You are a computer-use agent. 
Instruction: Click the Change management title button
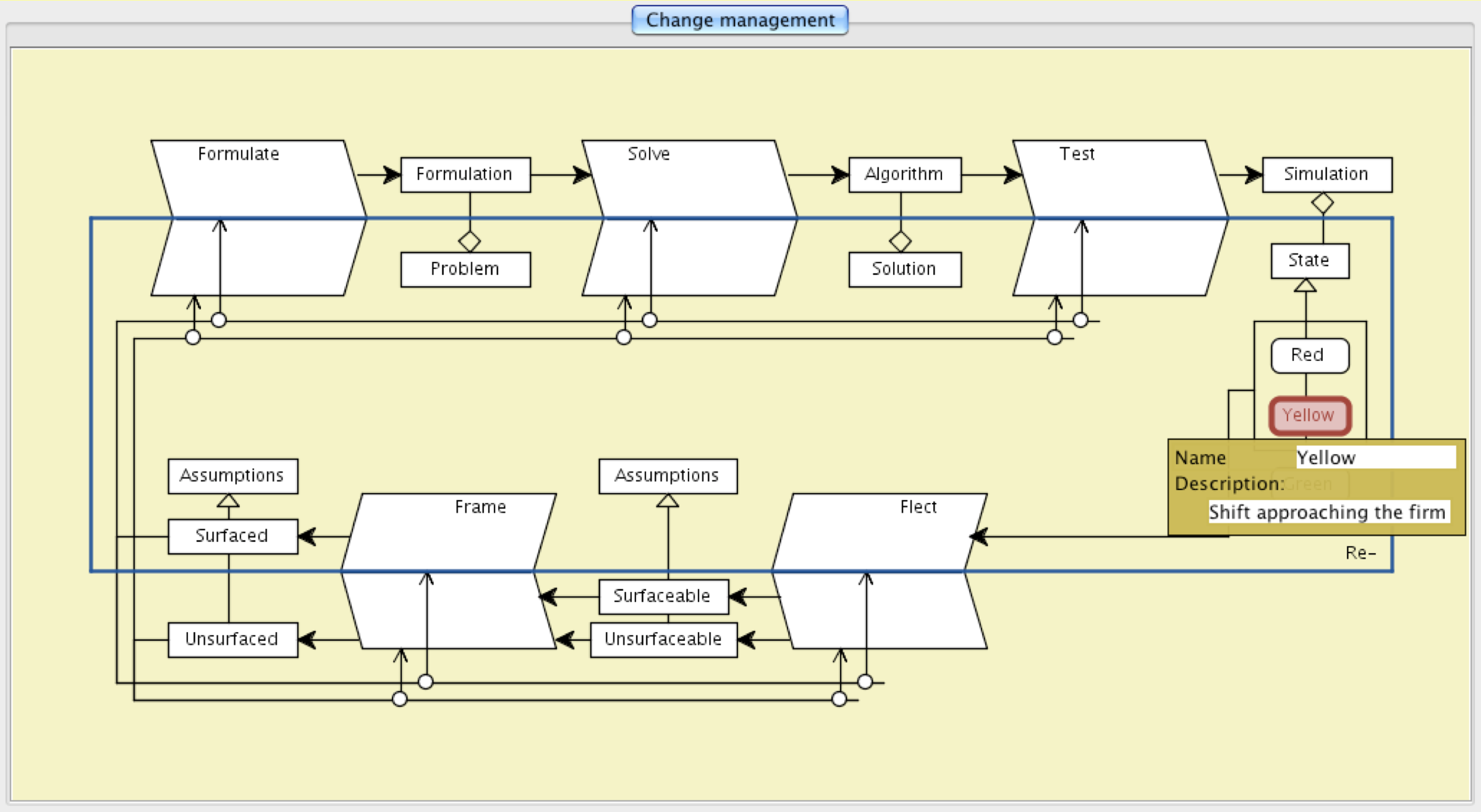tap(739, 20)
